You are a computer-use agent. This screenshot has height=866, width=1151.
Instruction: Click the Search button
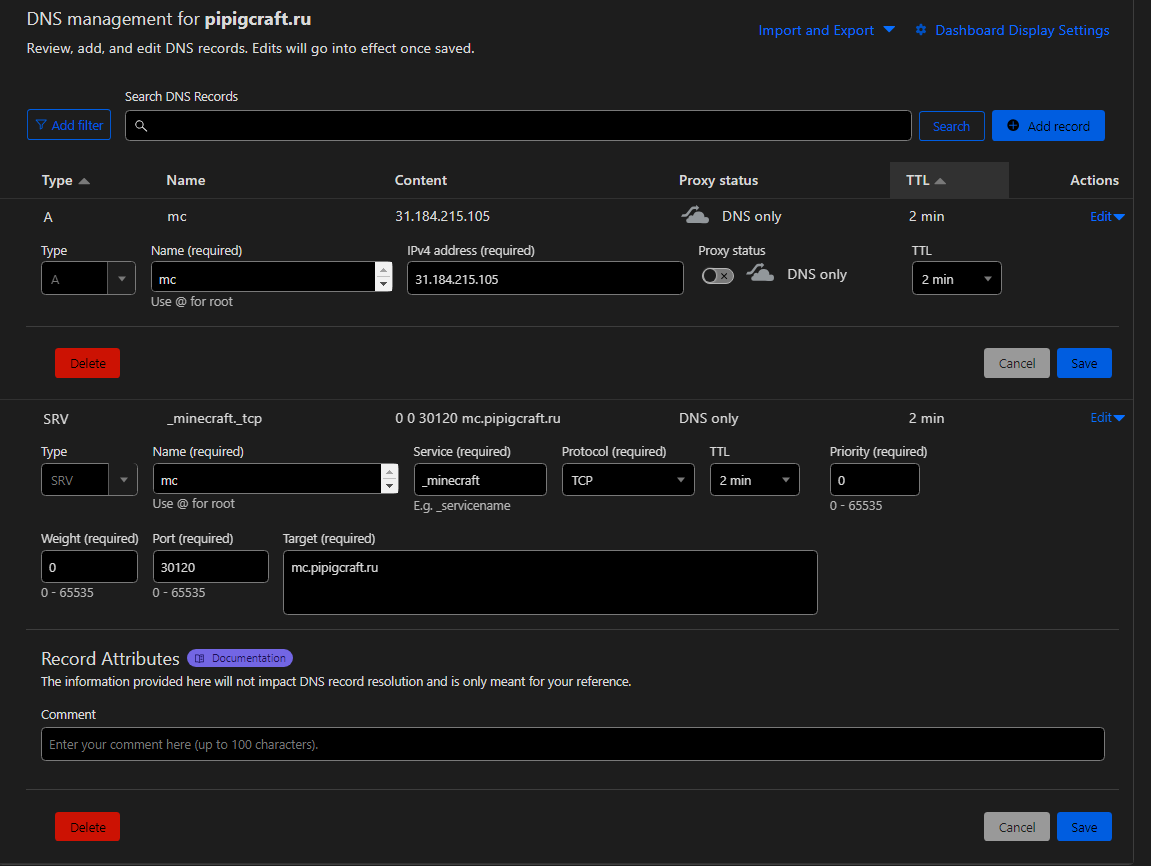(951, 126)
